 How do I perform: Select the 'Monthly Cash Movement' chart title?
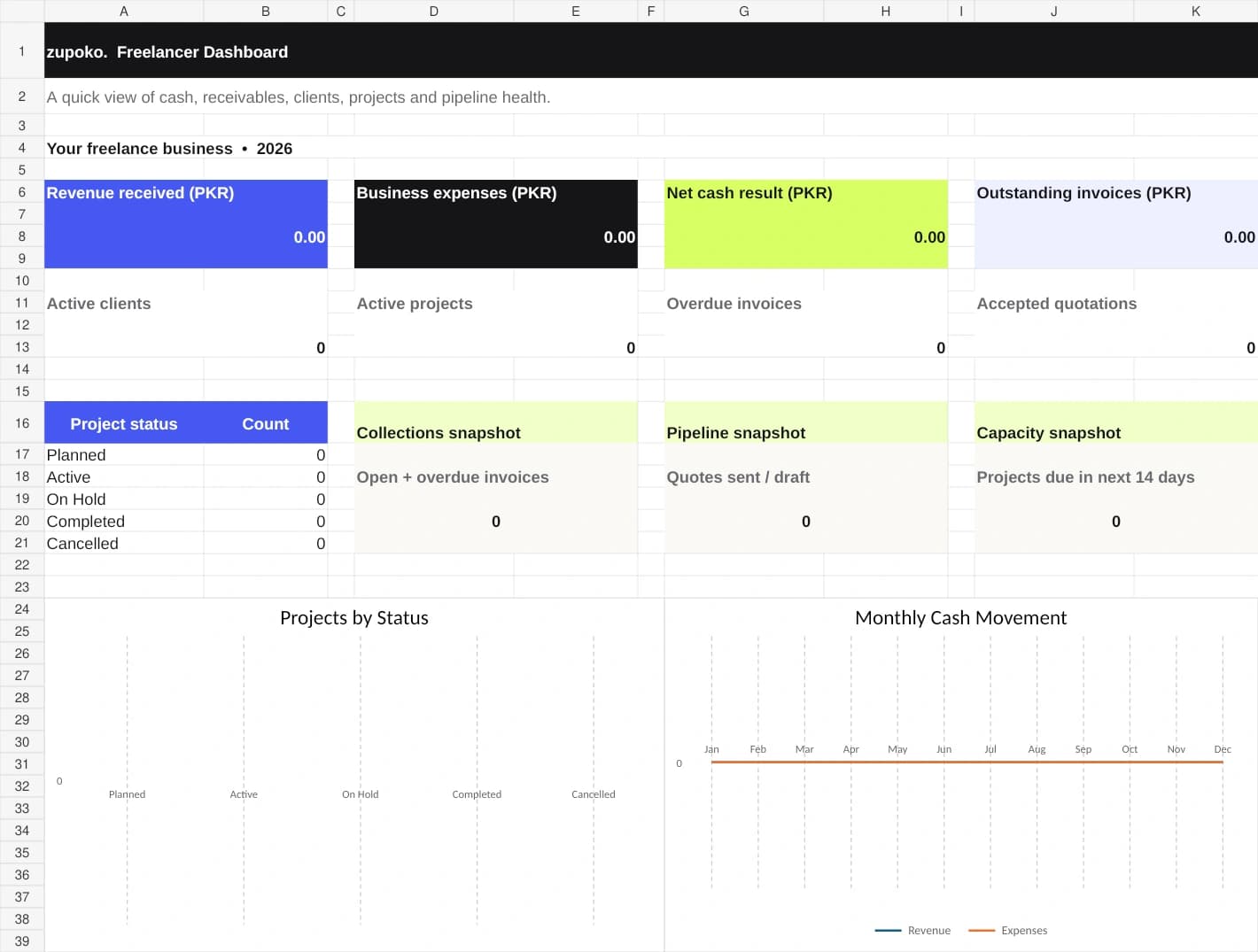[960, 618]
